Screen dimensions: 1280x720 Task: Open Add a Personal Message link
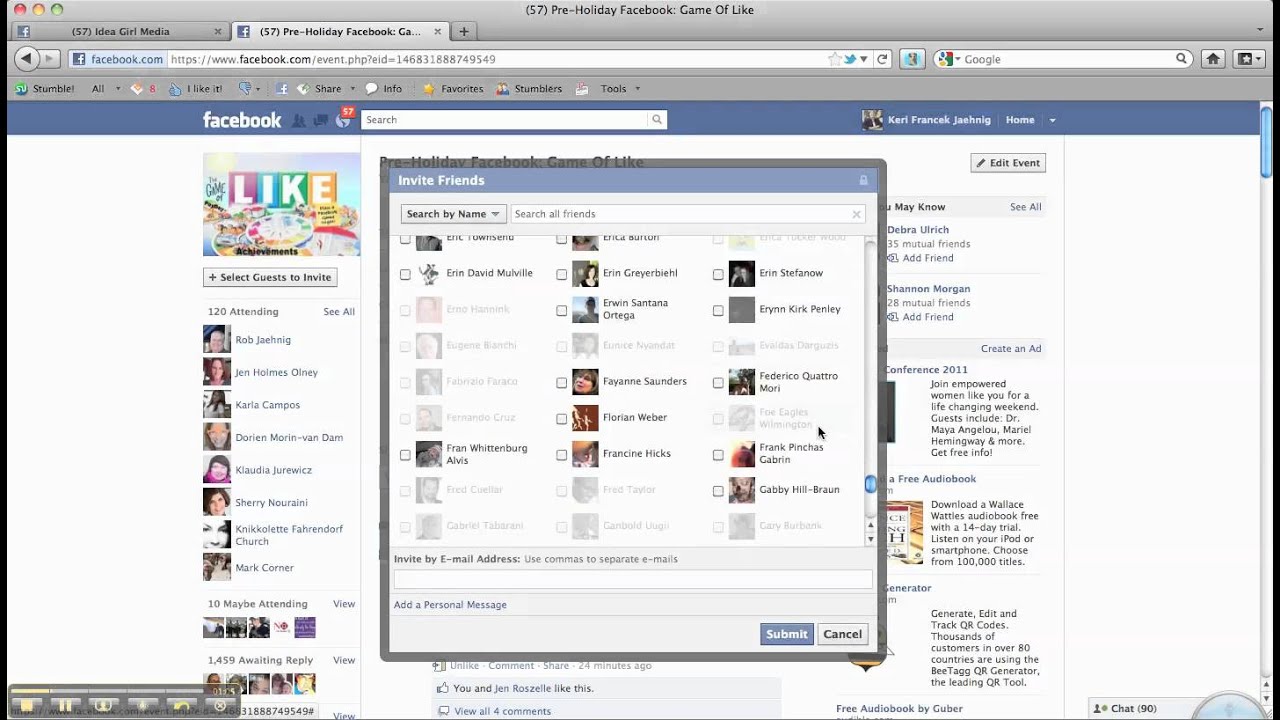pyautogui.click(x=450, y=605)
